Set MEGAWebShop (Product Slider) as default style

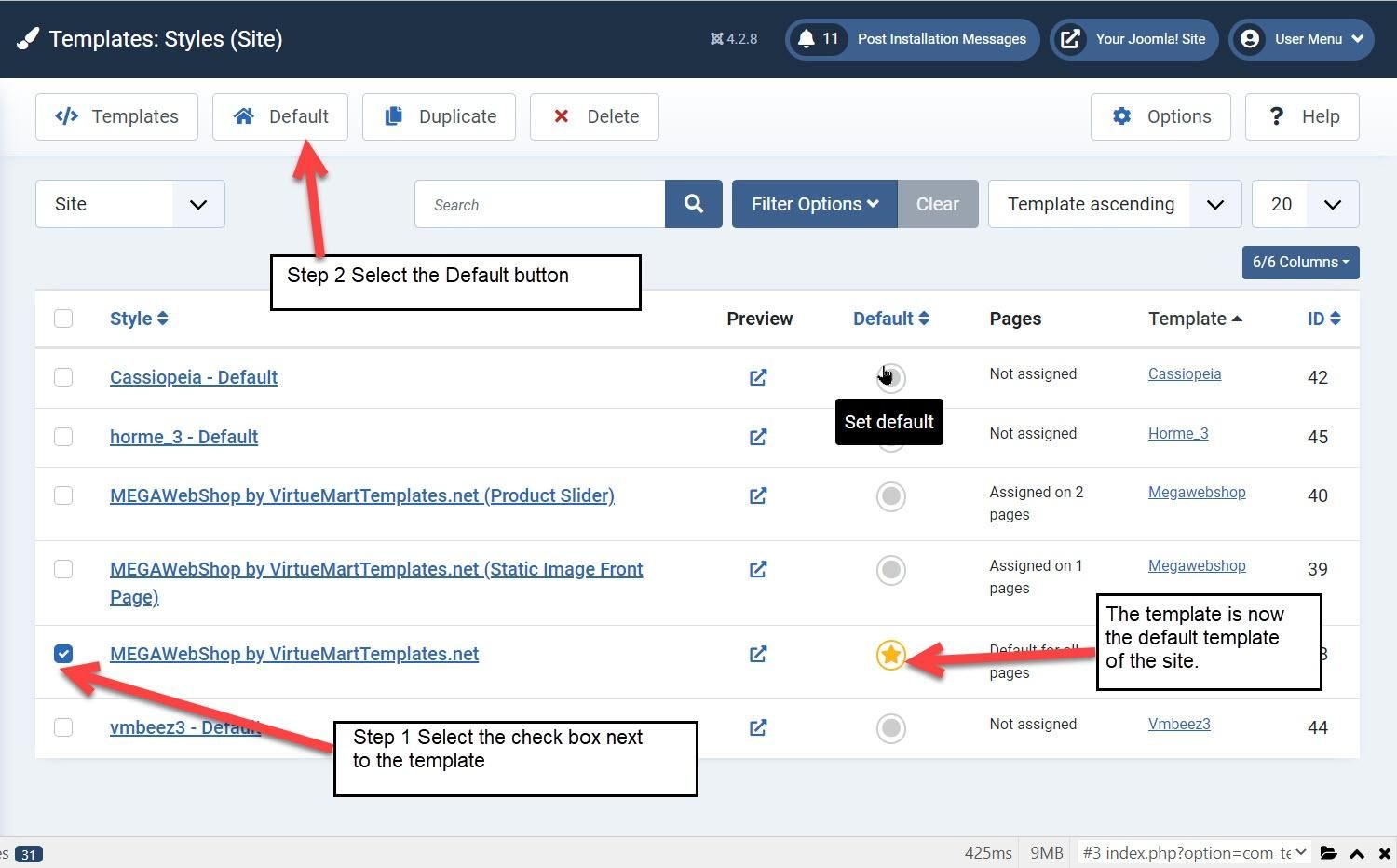tap(891, 496)
